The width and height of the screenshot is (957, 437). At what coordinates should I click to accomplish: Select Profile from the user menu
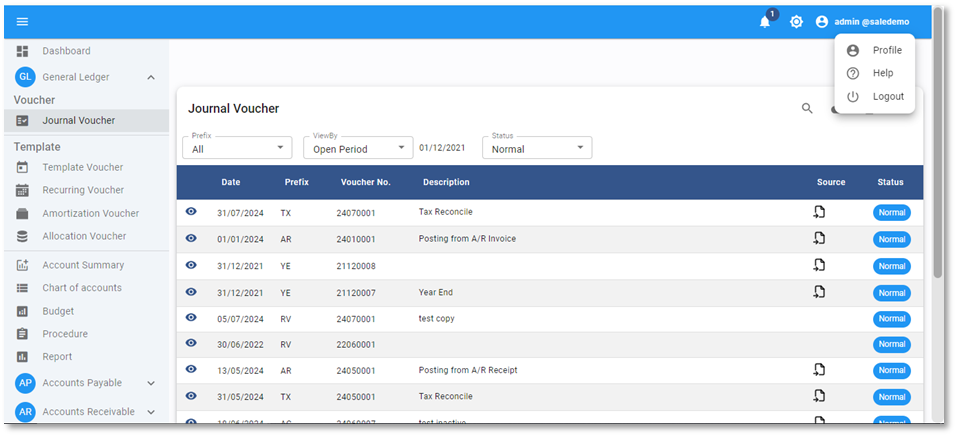pos(886,50)
